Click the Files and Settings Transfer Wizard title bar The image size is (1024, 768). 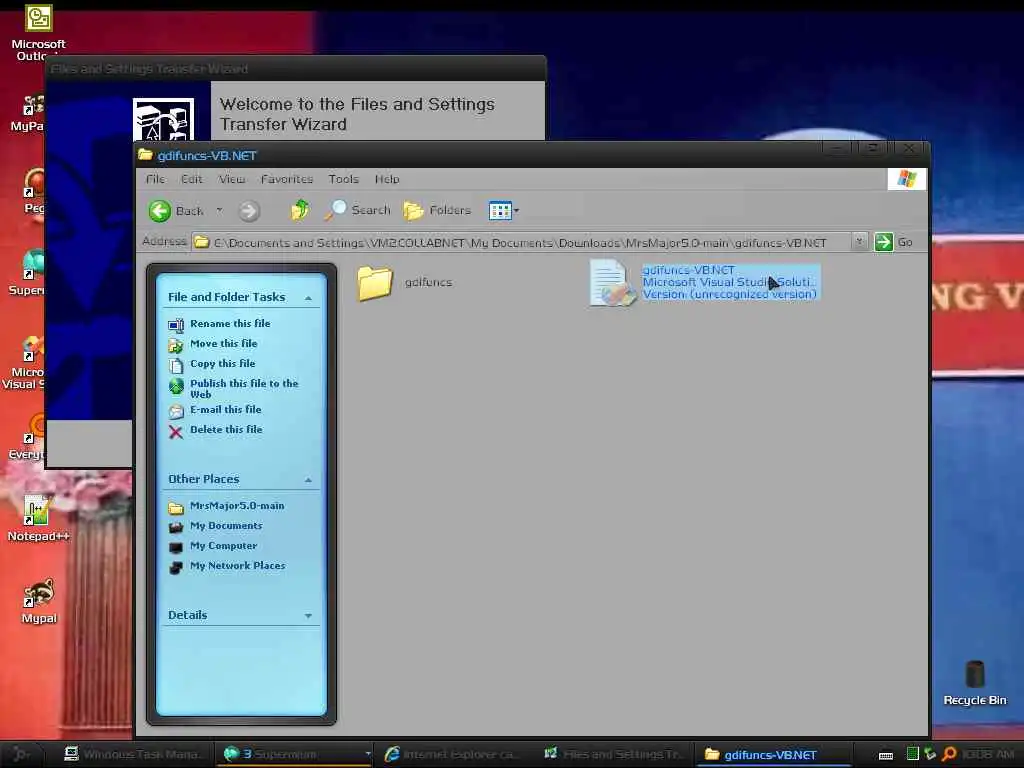(295, 69)
